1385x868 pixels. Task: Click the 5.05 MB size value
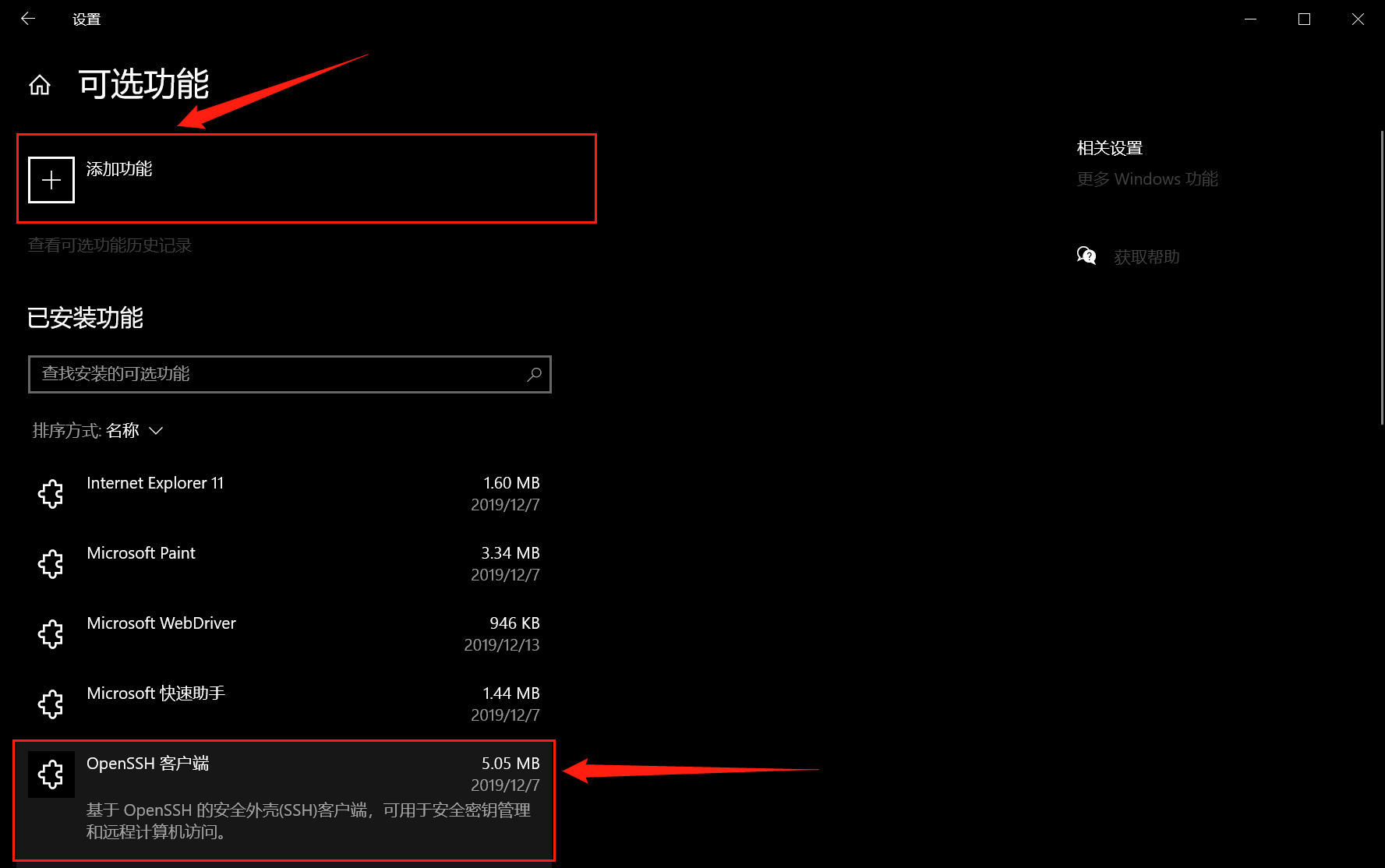point(511,764)
